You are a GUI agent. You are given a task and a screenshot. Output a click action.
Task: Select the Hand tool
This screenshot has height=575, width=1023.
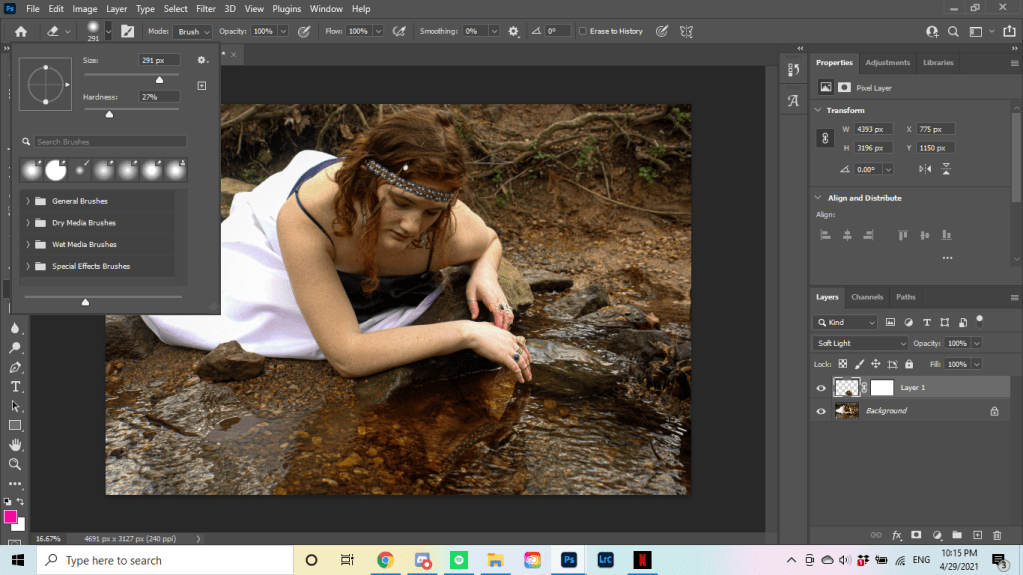tap(15, 445)
